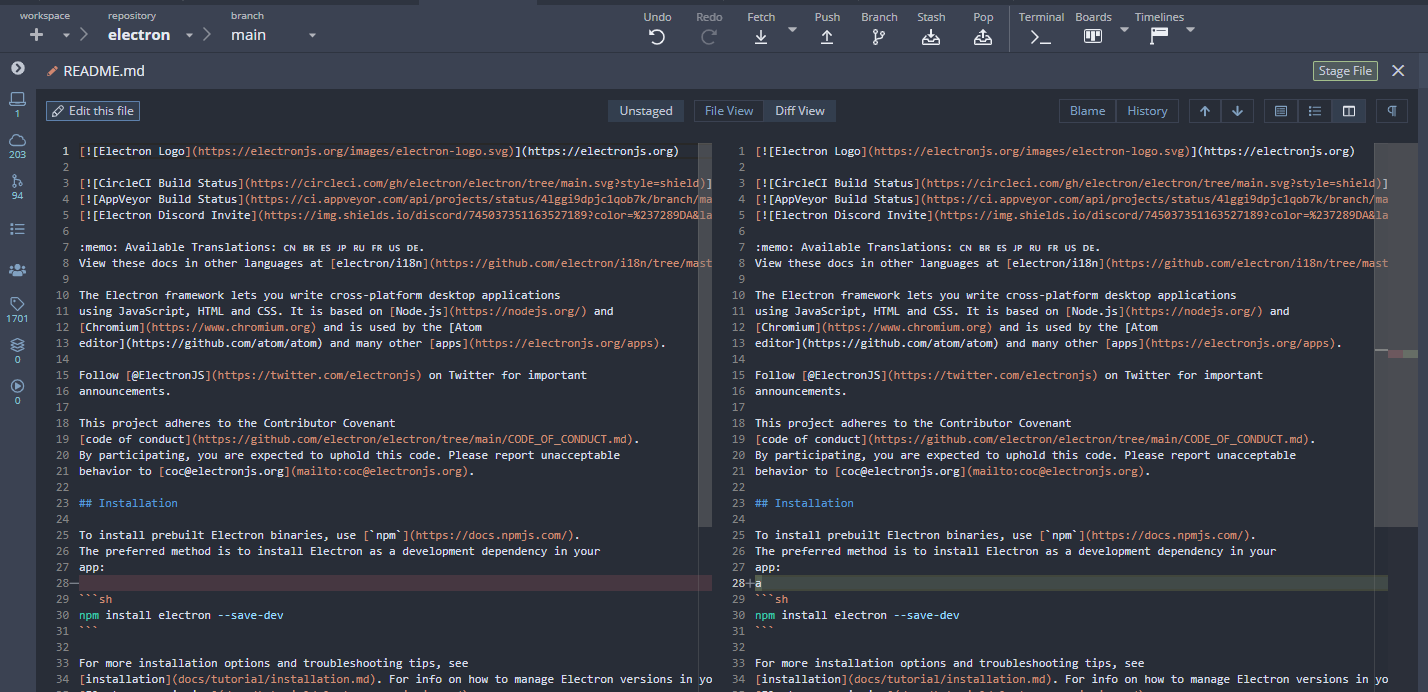Fetch changes from remote
Screen dimensions: 1428x692
click(761, 28)
